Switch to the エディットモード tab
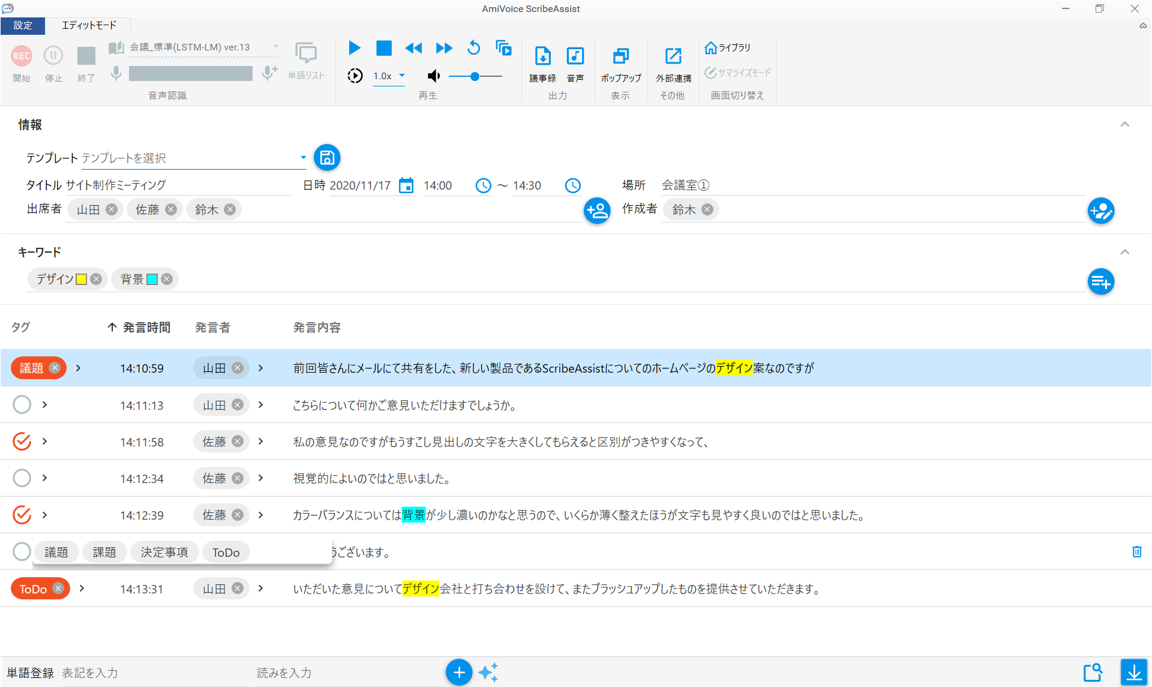 point(89,25)
